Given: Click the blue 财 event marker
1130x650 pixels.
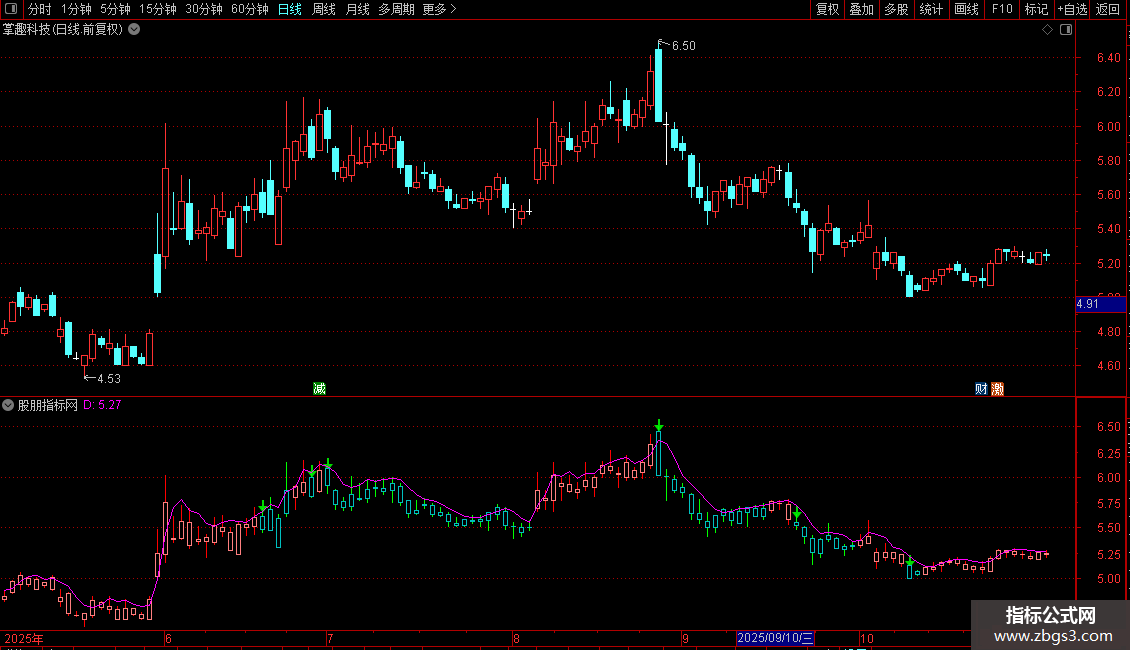Looking at the screenshot, I should pos(981,389).
